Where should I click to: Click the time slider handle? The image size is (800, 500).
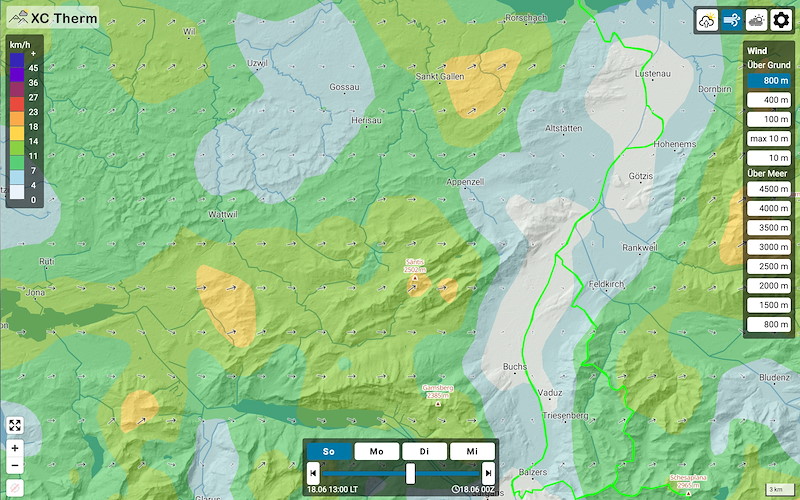coord(410,473)
